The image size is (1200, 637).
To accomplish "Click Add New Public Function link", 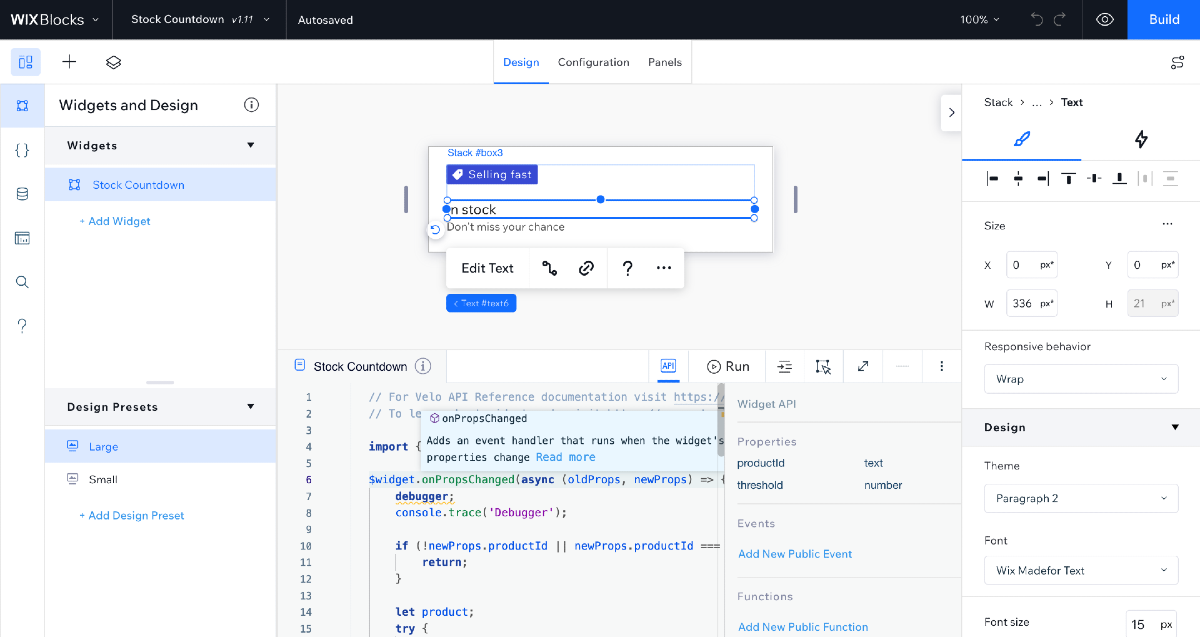I will 803,627.
